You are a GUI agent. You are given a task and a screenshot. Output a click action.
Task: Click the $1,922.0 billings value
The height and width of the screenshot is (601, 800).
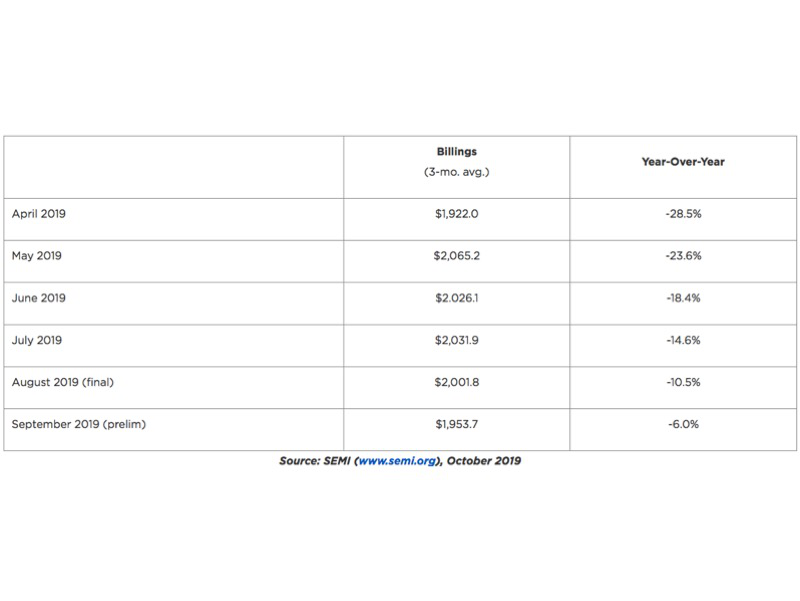pos(457,214)
